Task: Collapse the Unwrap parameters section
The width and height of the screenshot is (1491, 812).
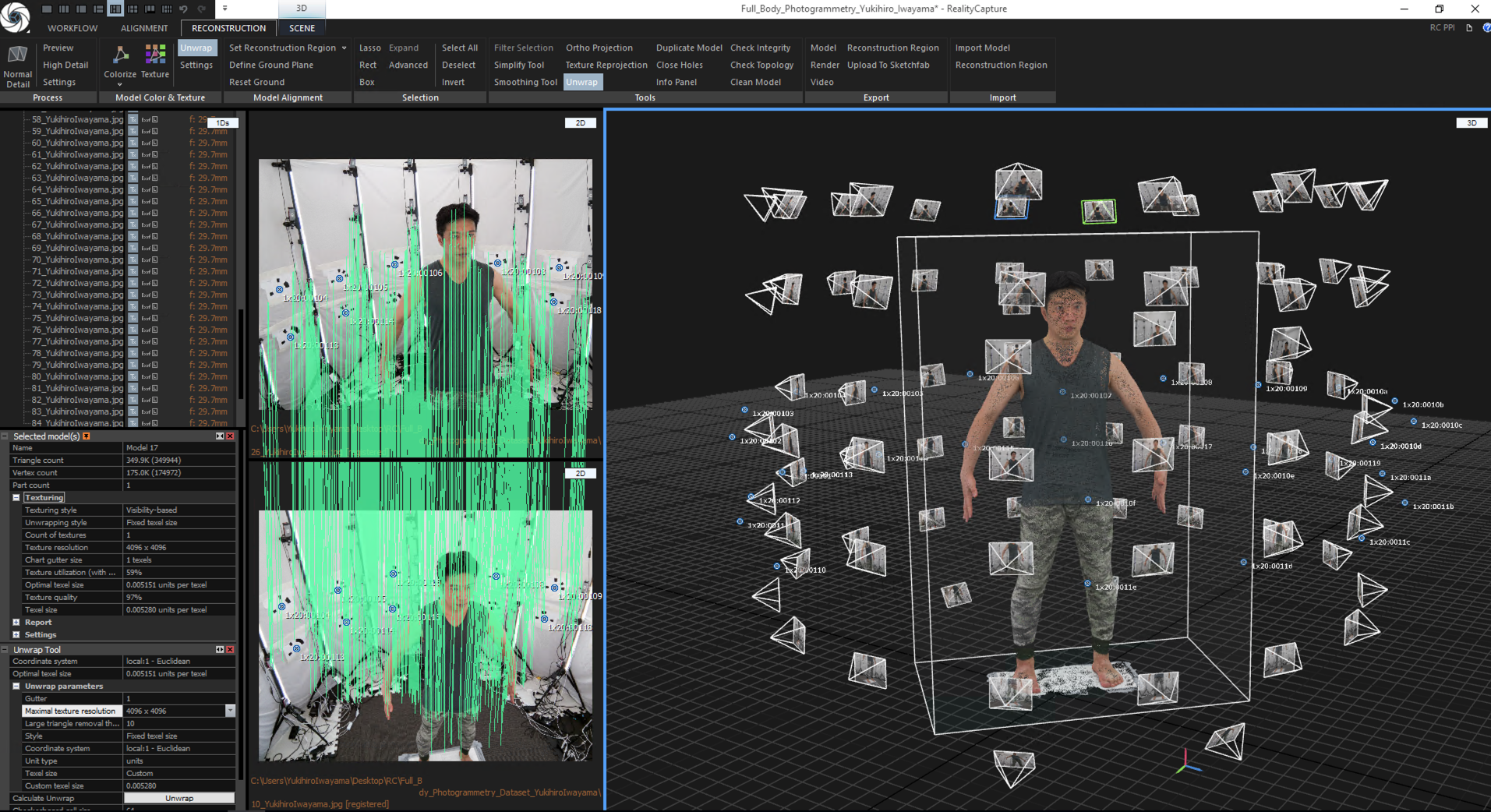Action: (16, 686)
